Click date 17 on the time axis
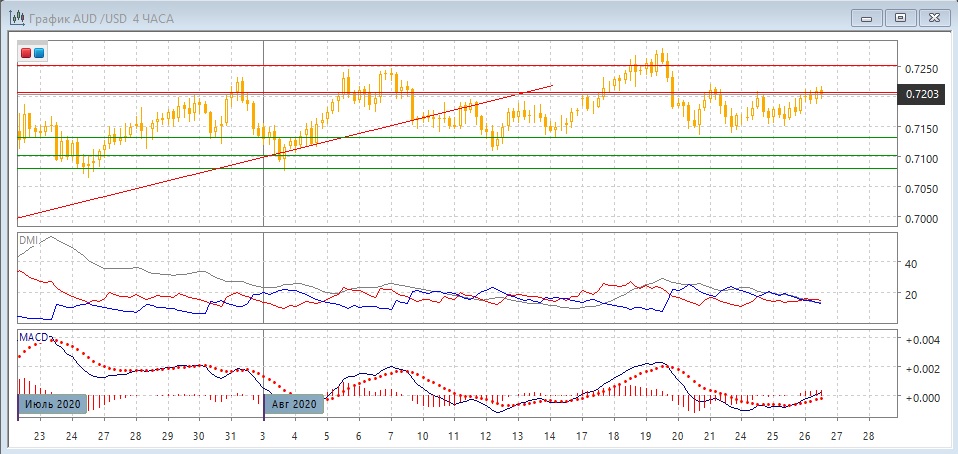The width and height of the screenshot is (958, 454). click(581, 437)
